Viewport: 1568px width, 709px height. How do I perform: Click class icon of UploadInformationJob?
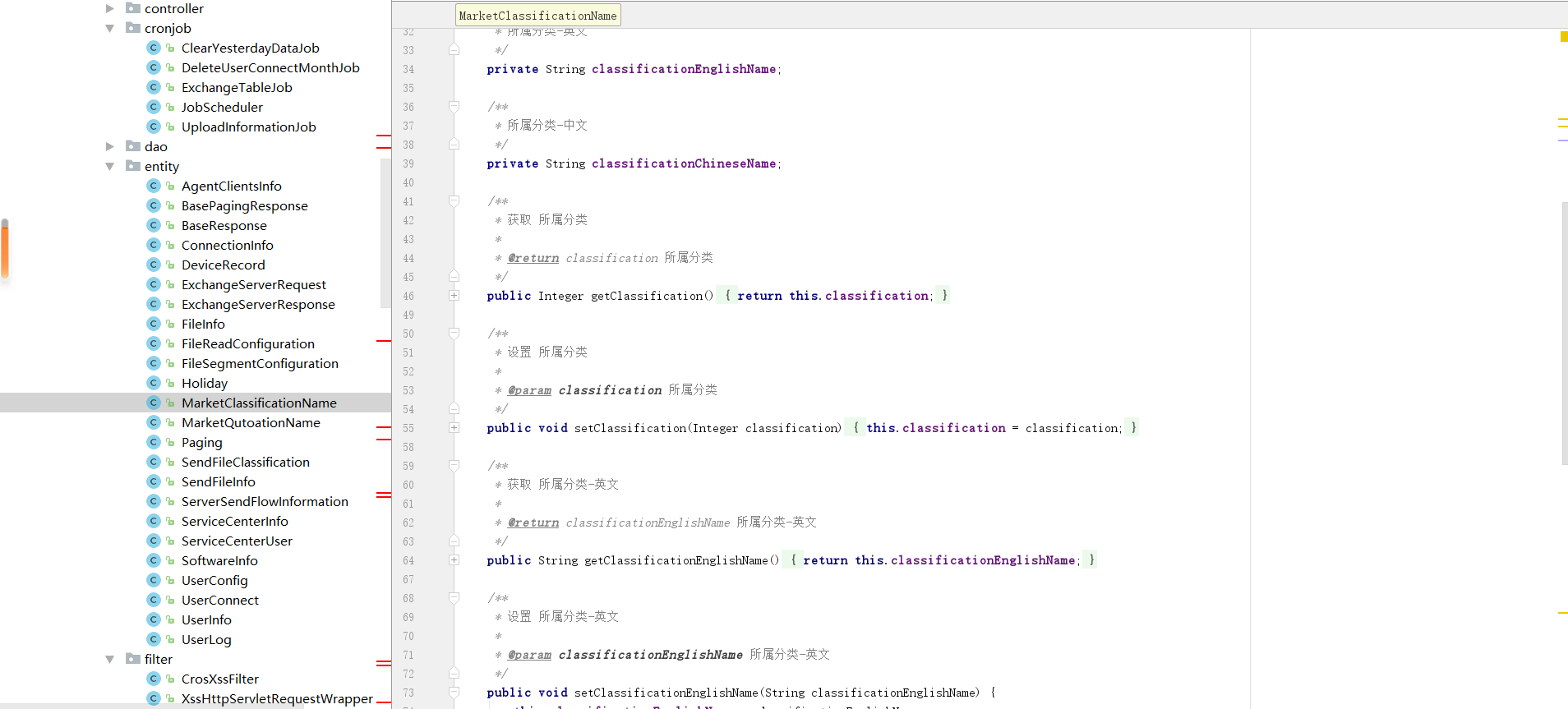click(x=154, y=127)
